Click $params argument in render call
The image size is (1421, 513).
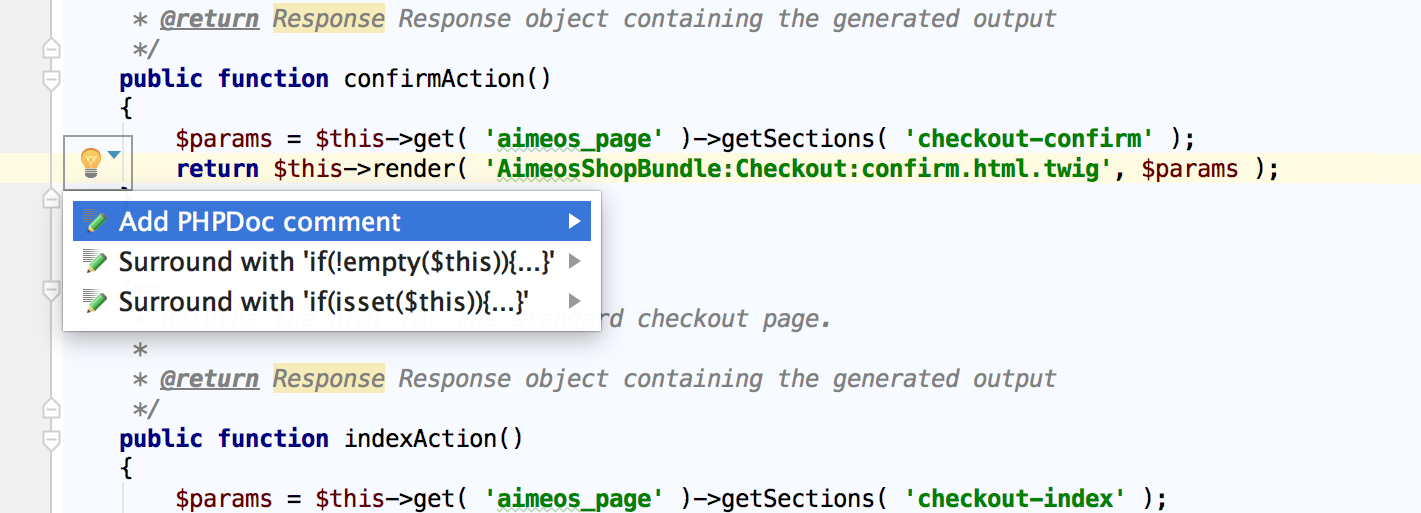pos(1189,169)
